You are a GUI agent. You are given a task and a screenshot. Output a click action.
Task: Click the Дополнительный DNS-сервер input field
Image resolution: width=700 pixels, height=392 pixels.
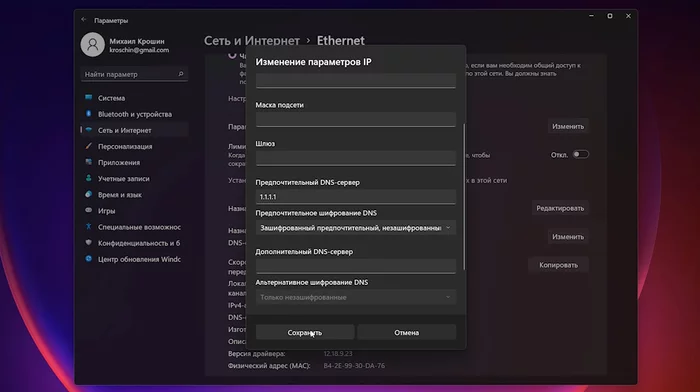[x=355, y=266]
